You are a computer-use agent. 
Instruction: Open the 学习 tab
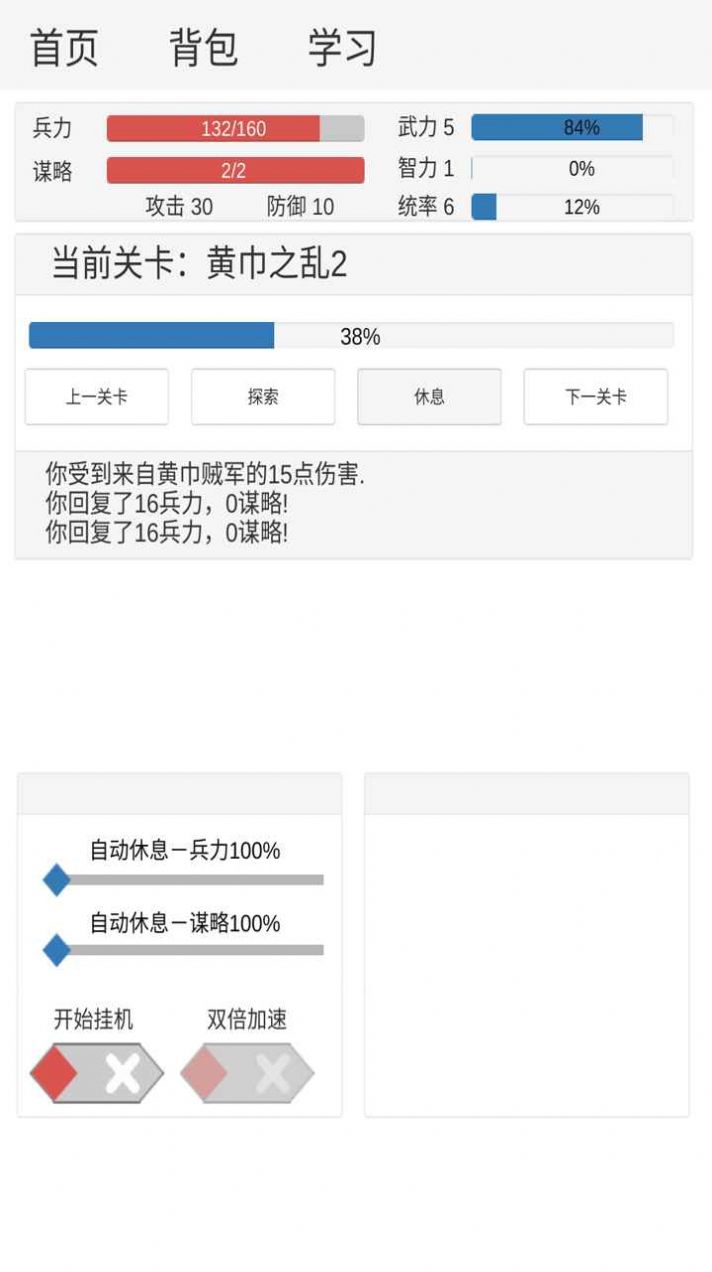click(342, 46)
